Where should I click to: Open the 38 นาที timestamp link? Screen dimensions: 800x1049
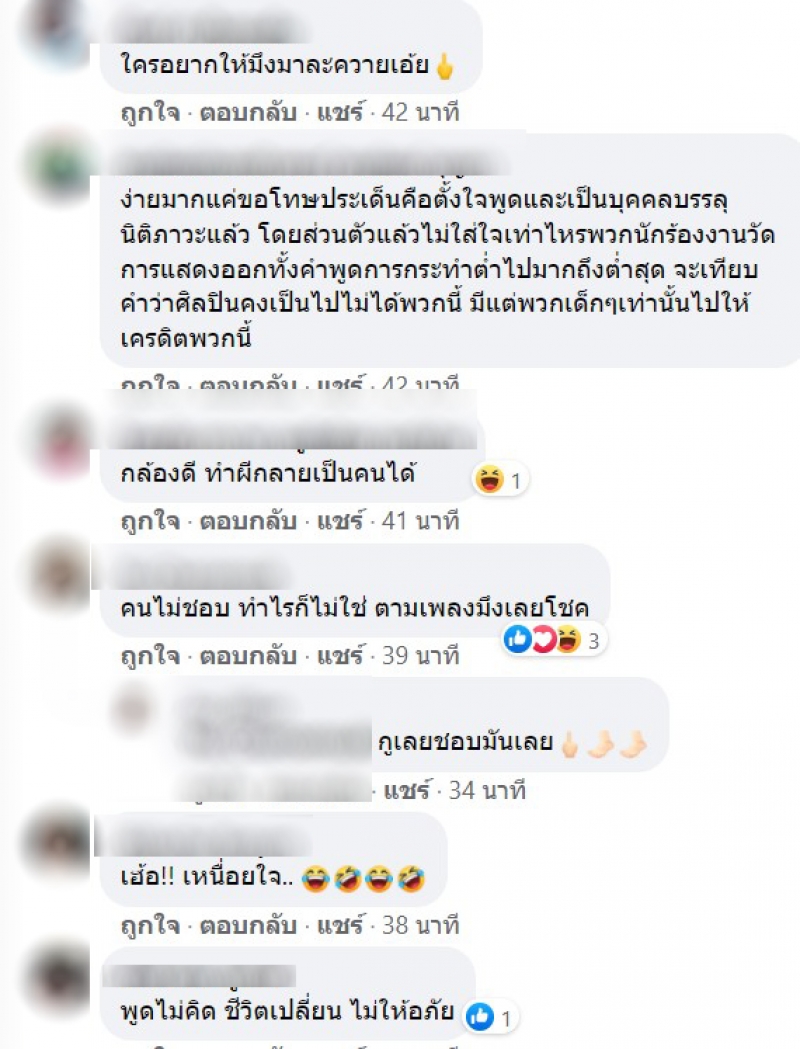pos(421,925)
